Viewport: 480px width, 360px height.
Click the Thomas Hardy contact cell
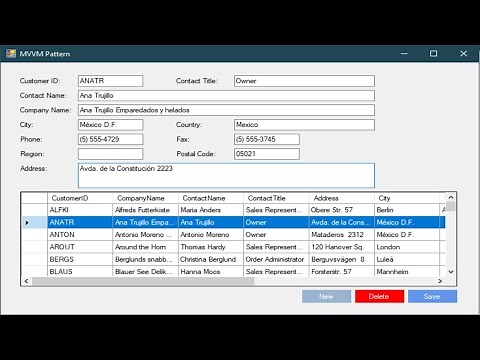211,247
